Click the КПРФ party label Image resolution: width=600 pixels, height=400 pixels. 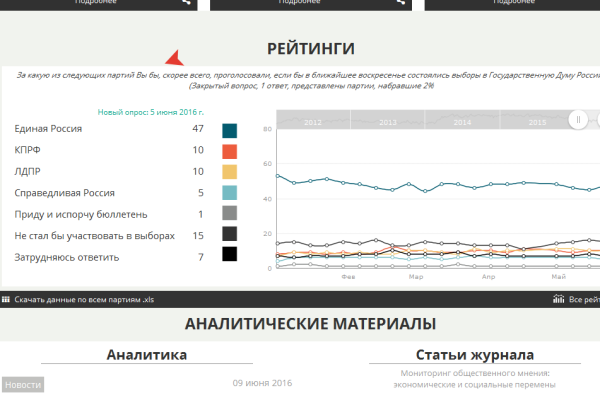point(27,150)
